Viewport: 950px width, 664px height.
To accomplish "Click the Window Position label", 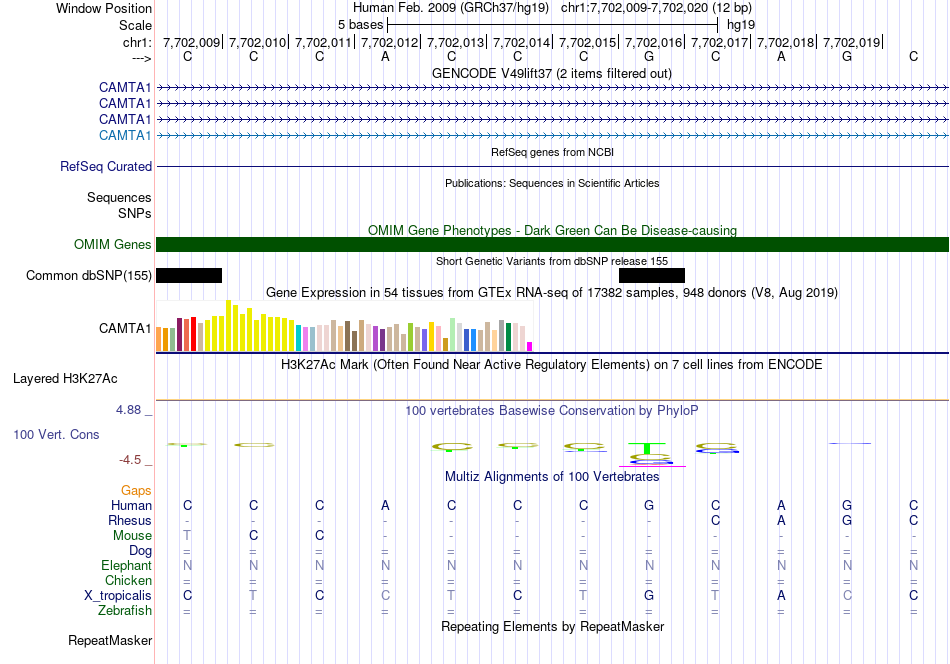I will [104, 8].
